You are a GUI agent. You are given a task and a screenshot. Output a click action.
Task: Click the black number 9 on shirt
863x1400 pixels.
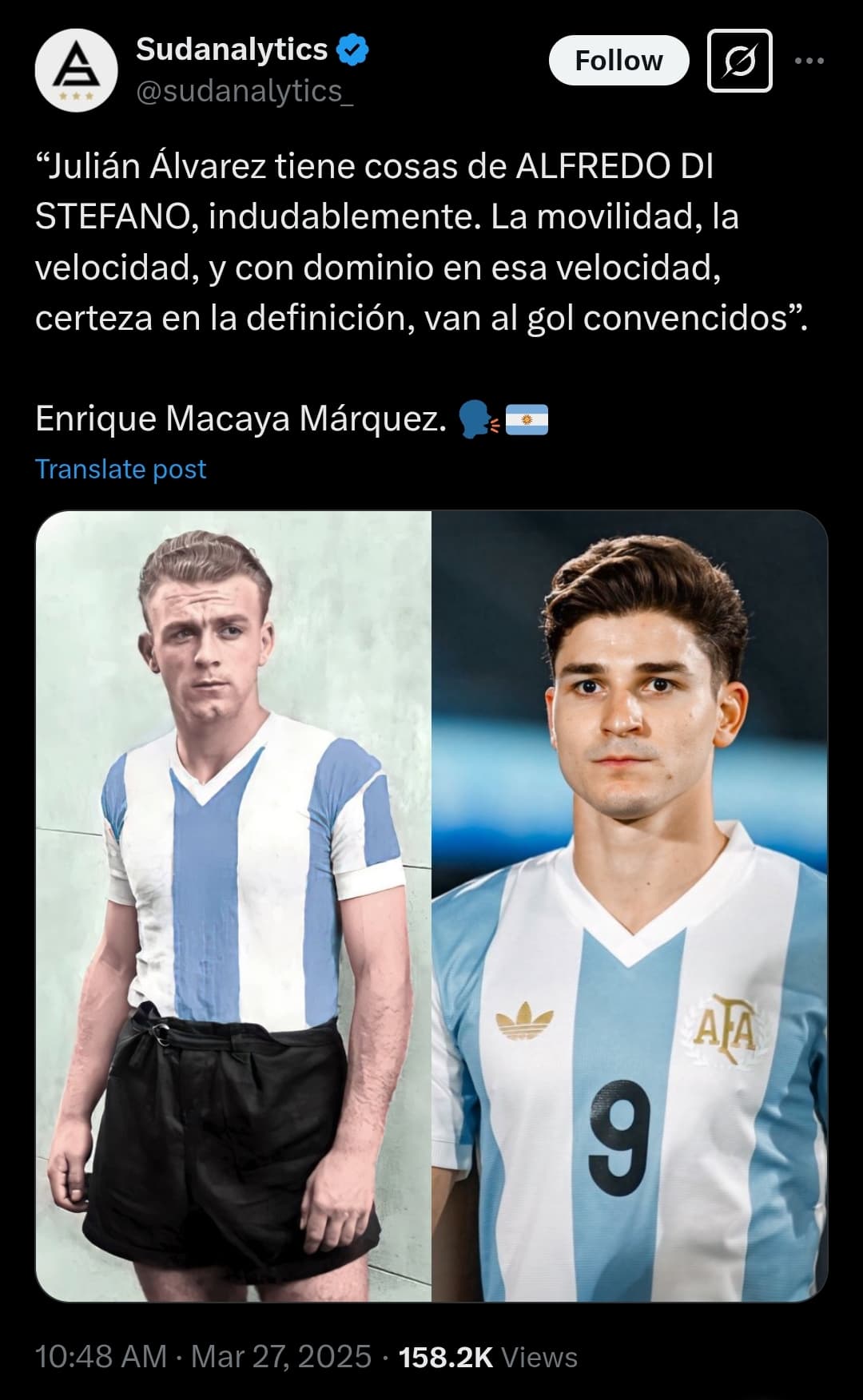620,1138
